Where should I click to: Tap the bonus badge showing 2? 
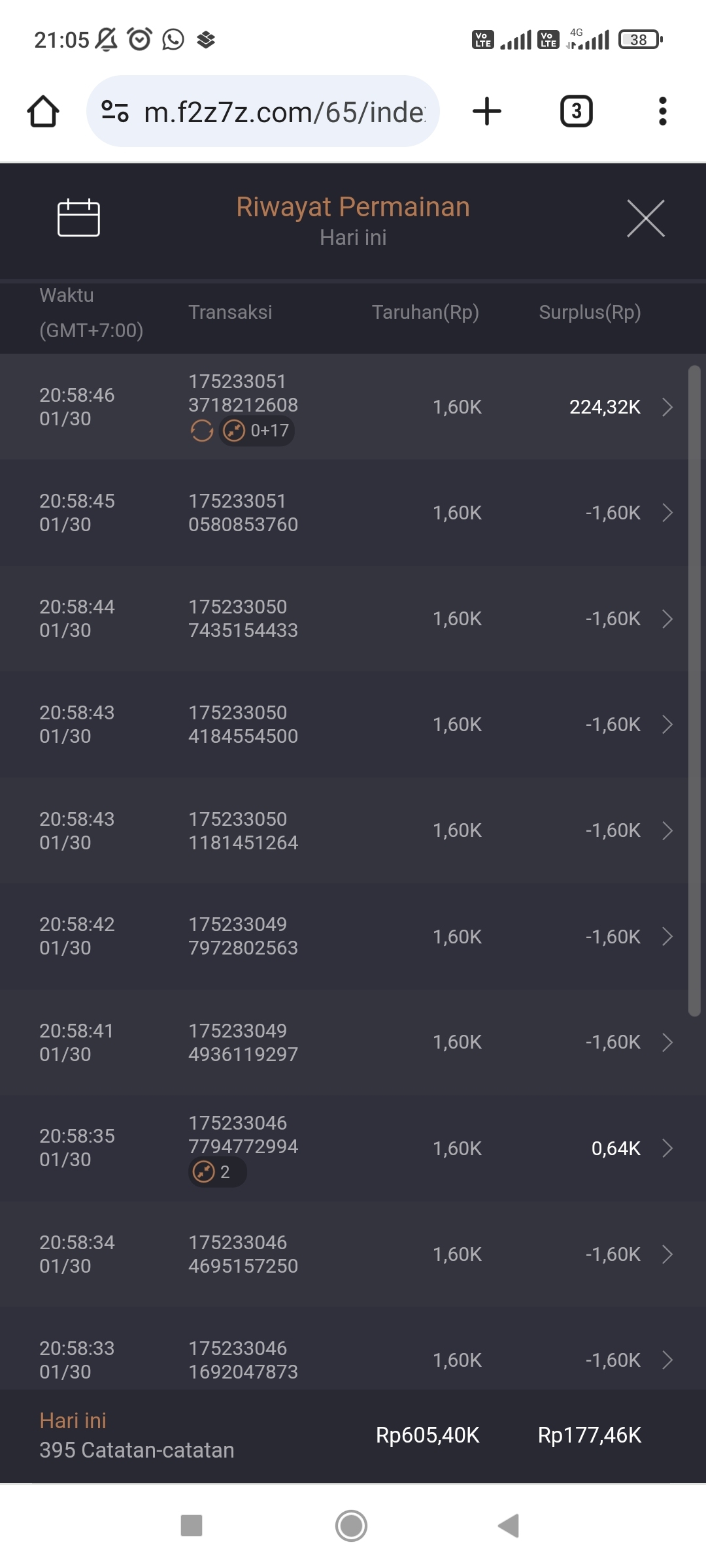(x=217, y=1172)
